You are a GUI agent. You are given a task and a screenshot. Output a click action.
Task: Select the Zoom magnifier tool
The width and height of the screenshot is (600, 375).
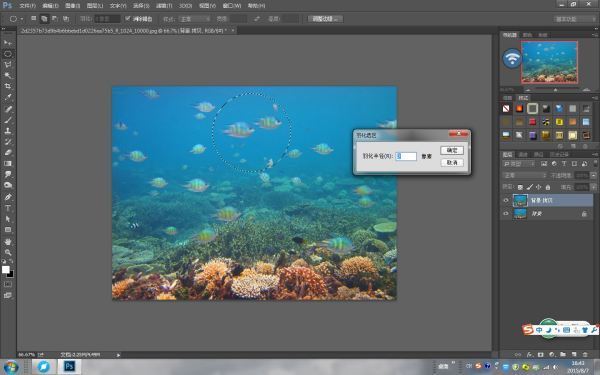tap(8, 253)
